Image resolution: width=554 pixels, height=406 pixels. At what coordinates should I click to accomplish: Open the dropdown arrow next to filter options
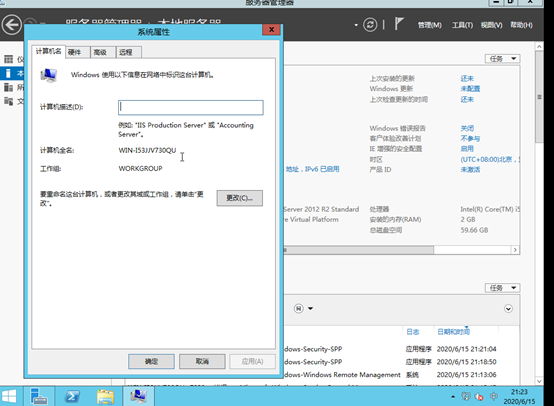(310, 308)
